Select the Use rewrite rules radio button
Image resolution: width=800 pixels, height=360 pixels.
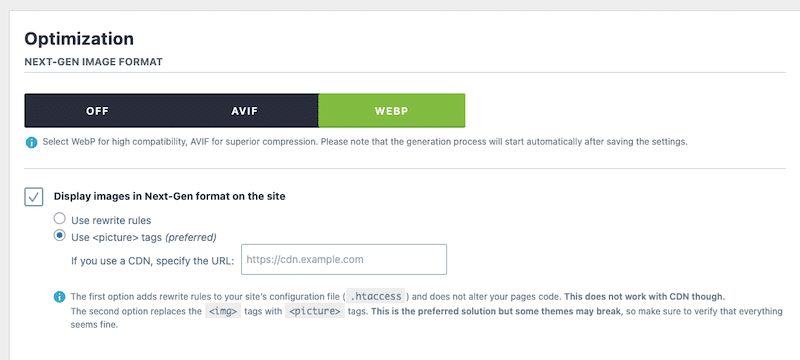pos(60,219)
